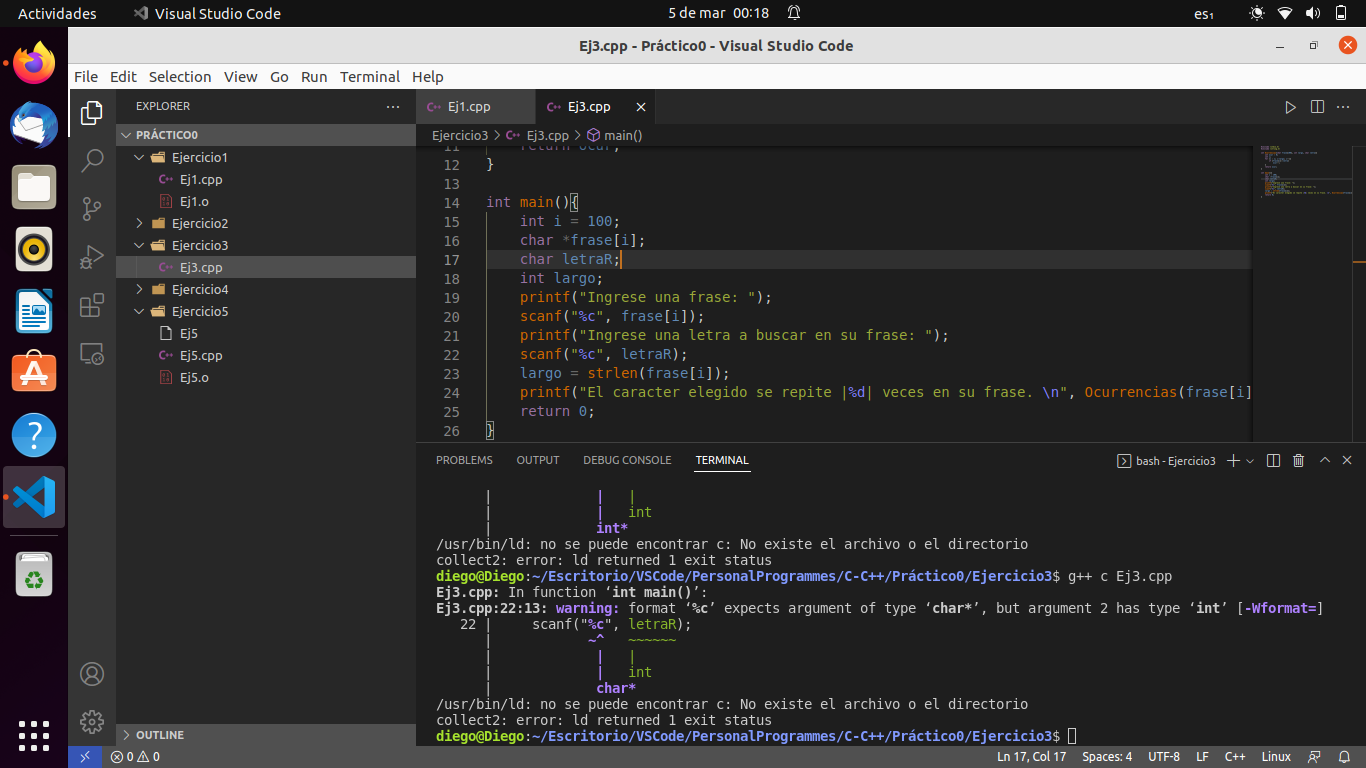Open the clock and calendar menu

718,13
